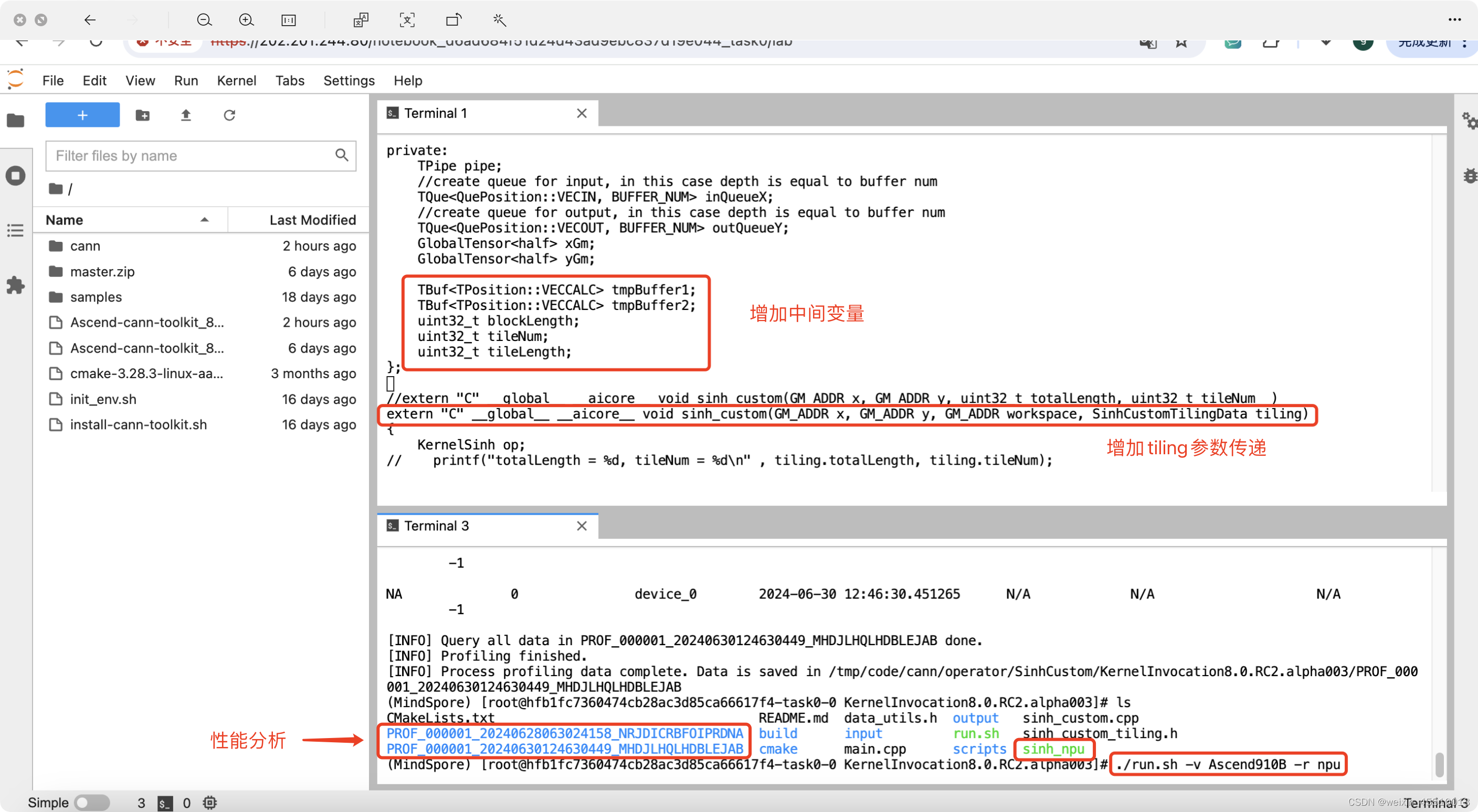Viewport: 1478px width, 812px height.
Task: Click the new folder icon
Action: point(142,115)
